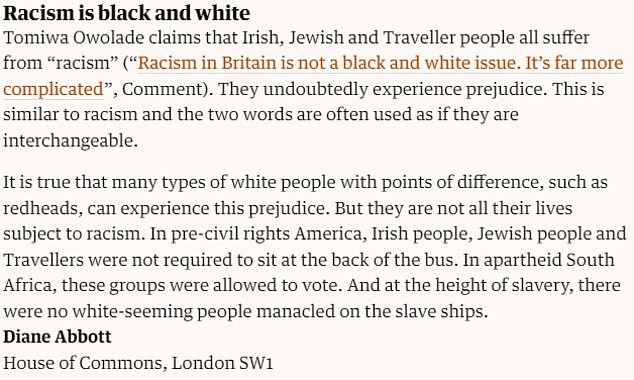
Task: Click the "House of Commons, London SW1" address line
Action: (138, 363)
